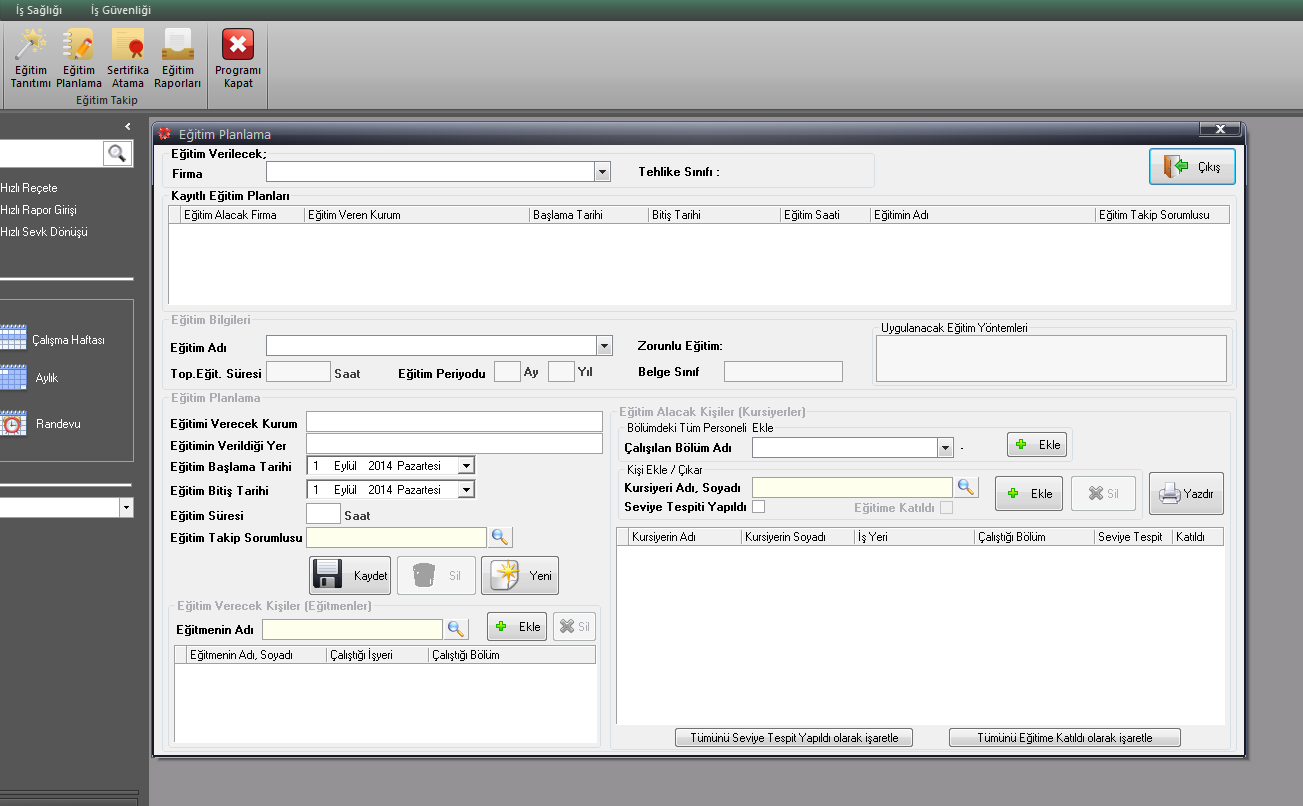Click Tümünü Seviye Tespit Yapıldı olarak işaretle
This screenshot has width=1303, height=806.
[x=794, y=738]
